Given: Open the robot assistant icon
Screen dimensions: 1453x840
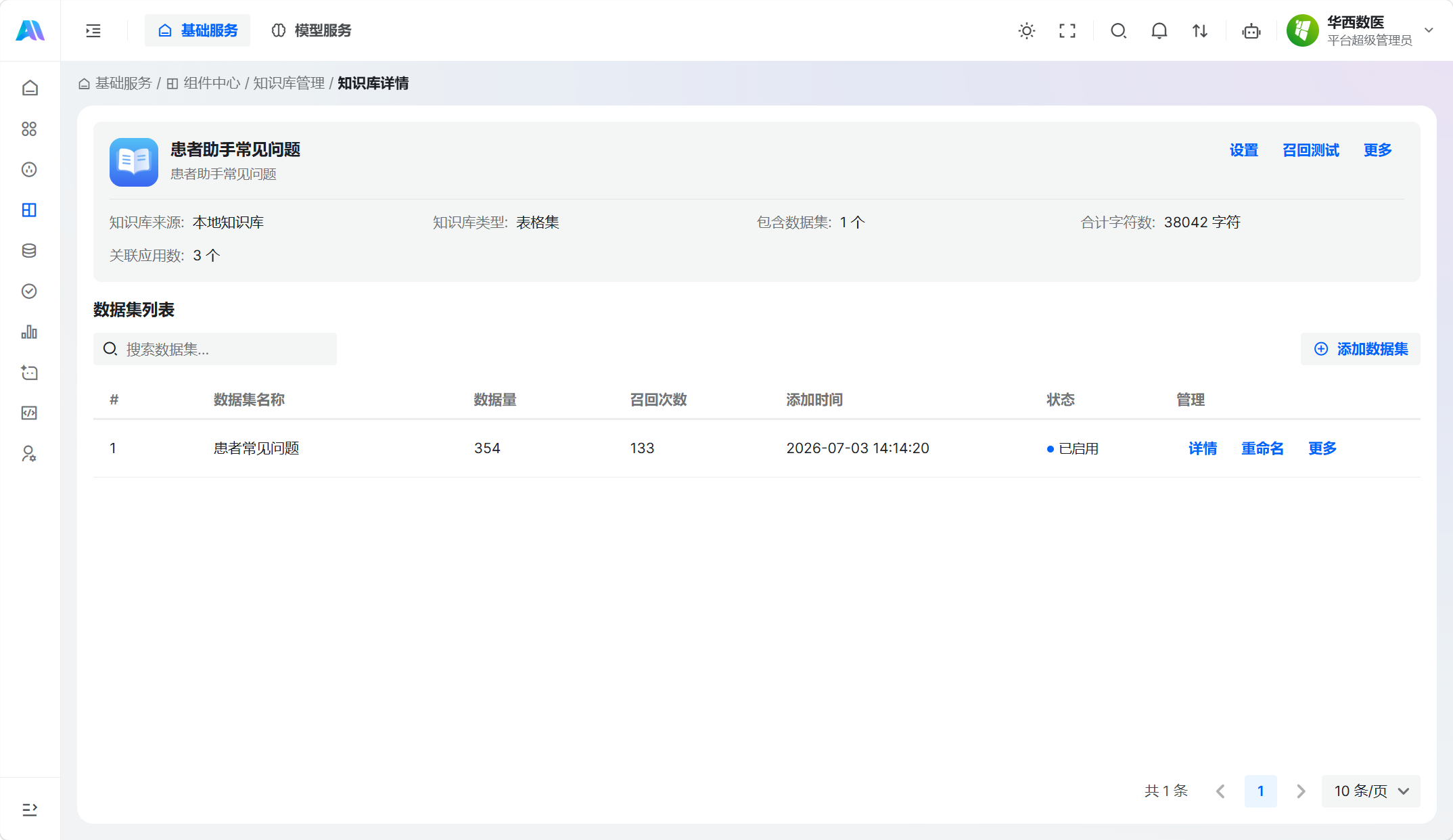Looking at the screenshot, I should [x=1251, y=30].
